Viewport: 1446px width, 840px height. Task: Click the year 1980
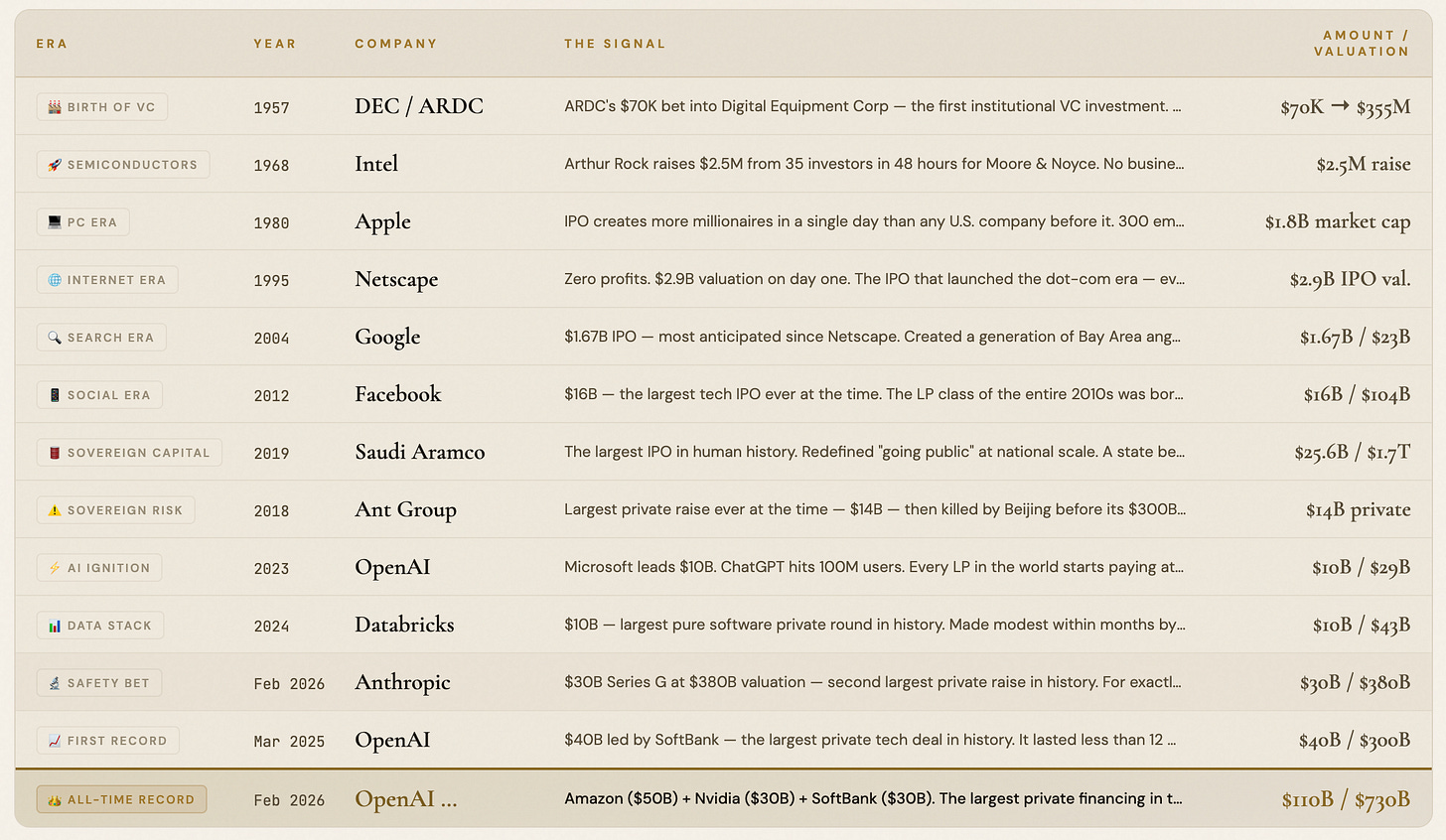tap(271, 222)
